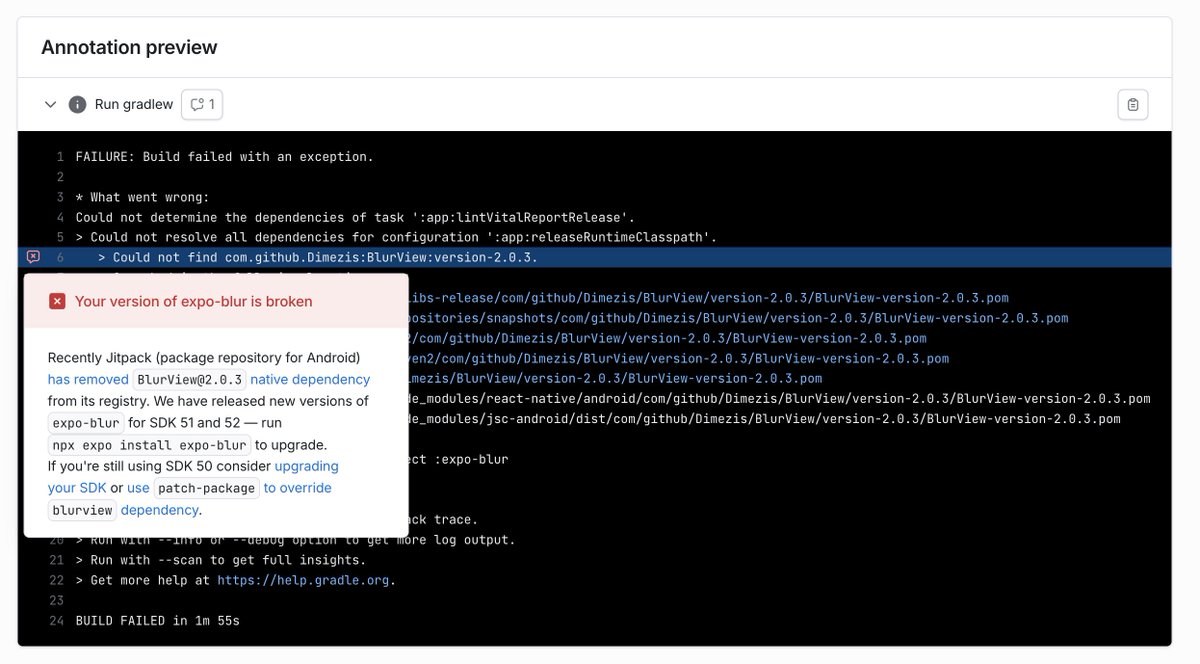Select line 'Get more help at' on line 22
The width and height of the screenshot is (1200, 664).
[235, 580]
